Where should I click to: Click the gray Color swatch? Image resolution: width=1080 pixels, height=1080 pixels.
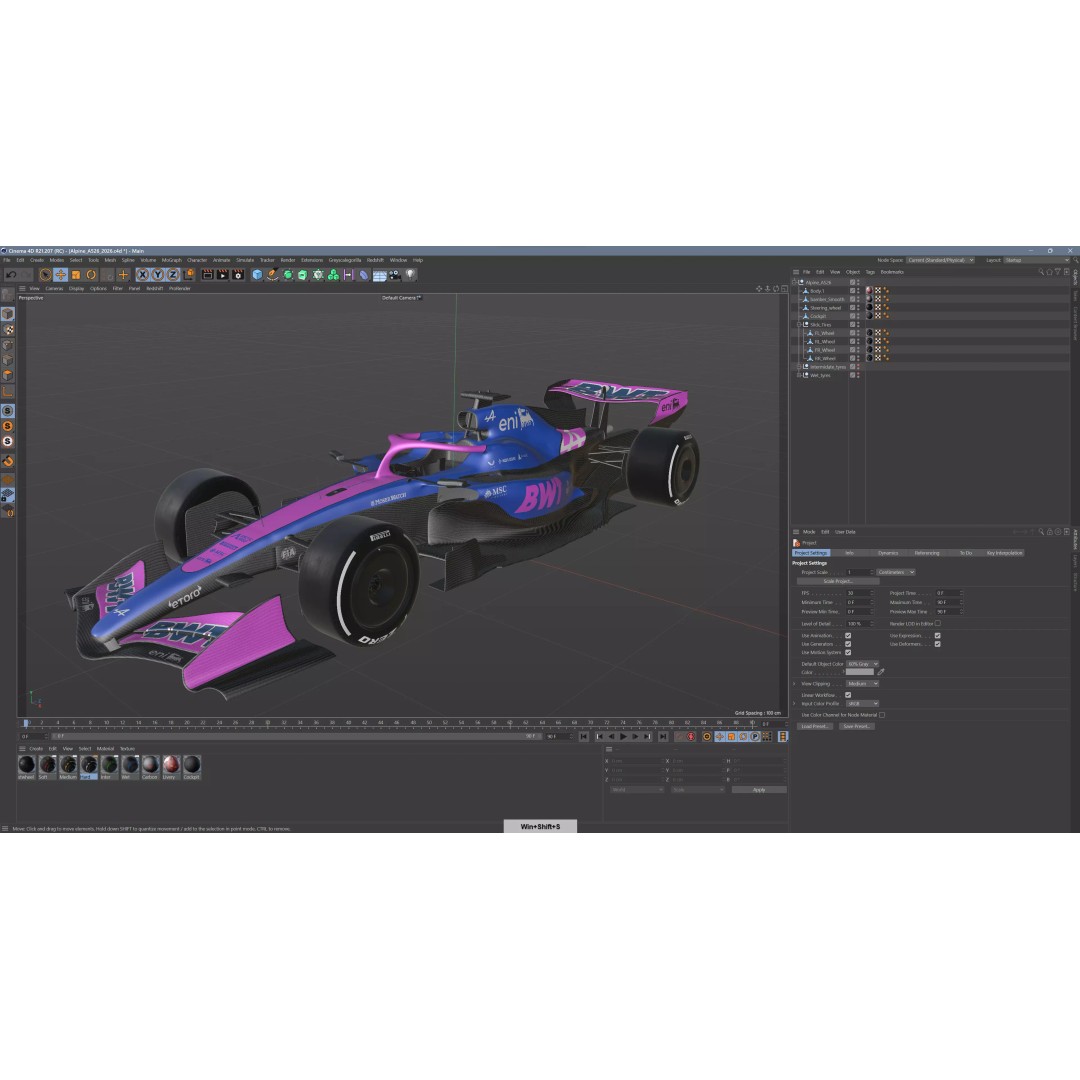pyautogui.click(x=860, y=672)
